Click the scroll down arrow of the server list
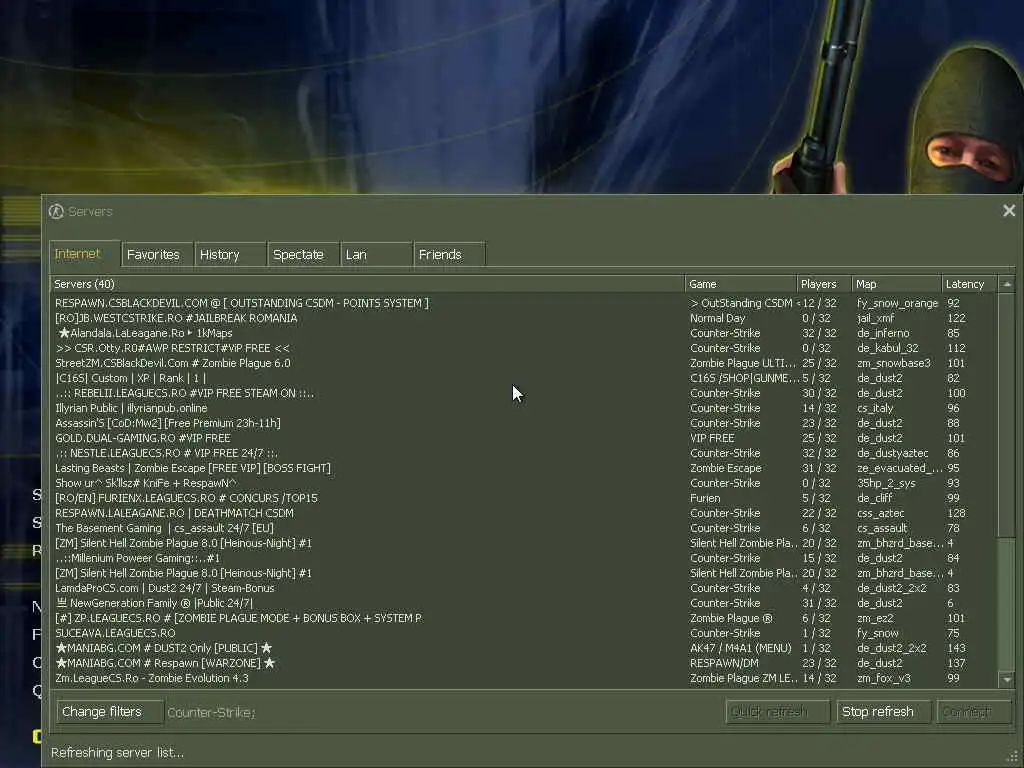The width and height of the screenshot is (1024, 768). click(x=1007, y=680)
